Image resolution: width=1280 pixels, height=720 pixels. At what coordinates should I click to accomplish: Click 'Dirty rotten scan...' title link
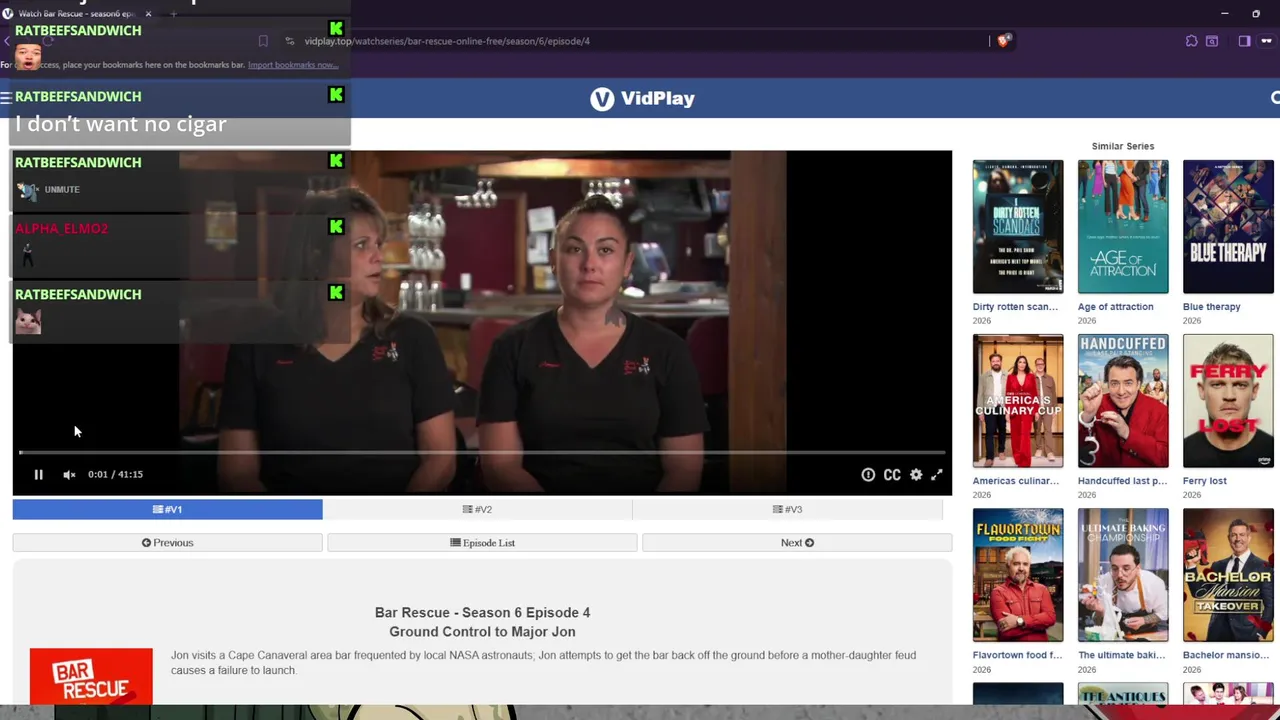(1015, 307)
